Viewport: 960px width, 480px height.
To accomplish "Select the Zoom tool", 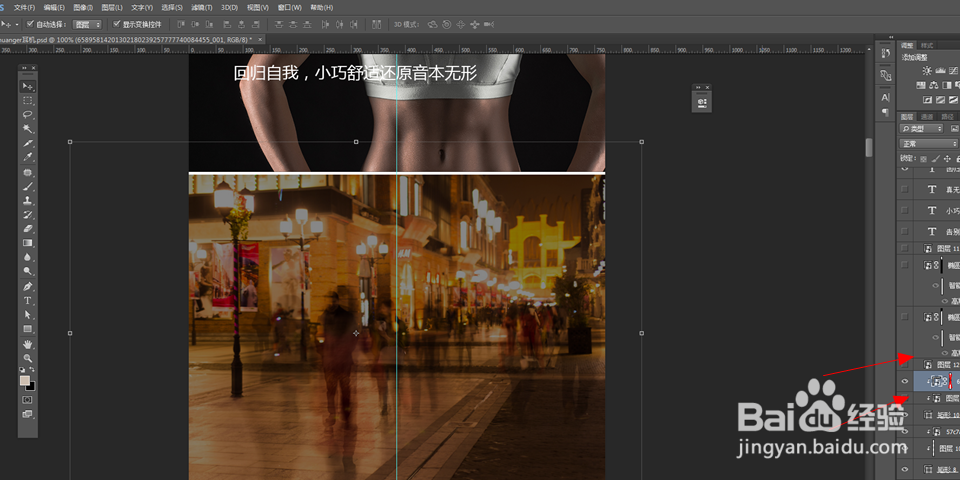I will pos(28,358).
